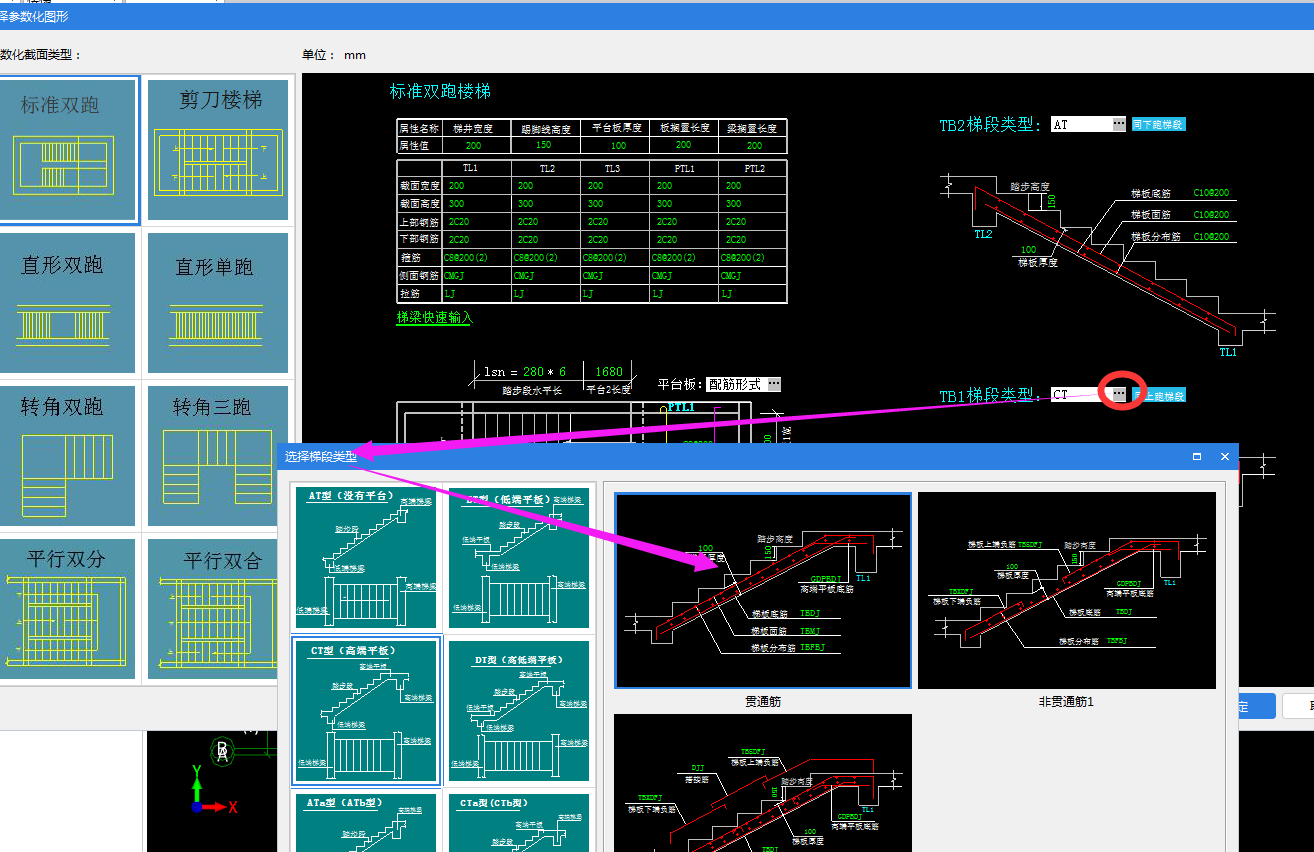The width and height of the screenshot is (1314, 852).
Task: Edit the 梁搁置长度 value 200
Action: click(x=752, y=146)
